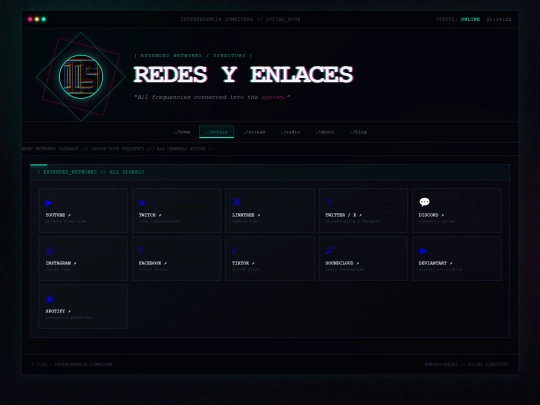Click "digital art archive" subtitle under DeviantArt
Screen dimensions: 540x405
440,270
